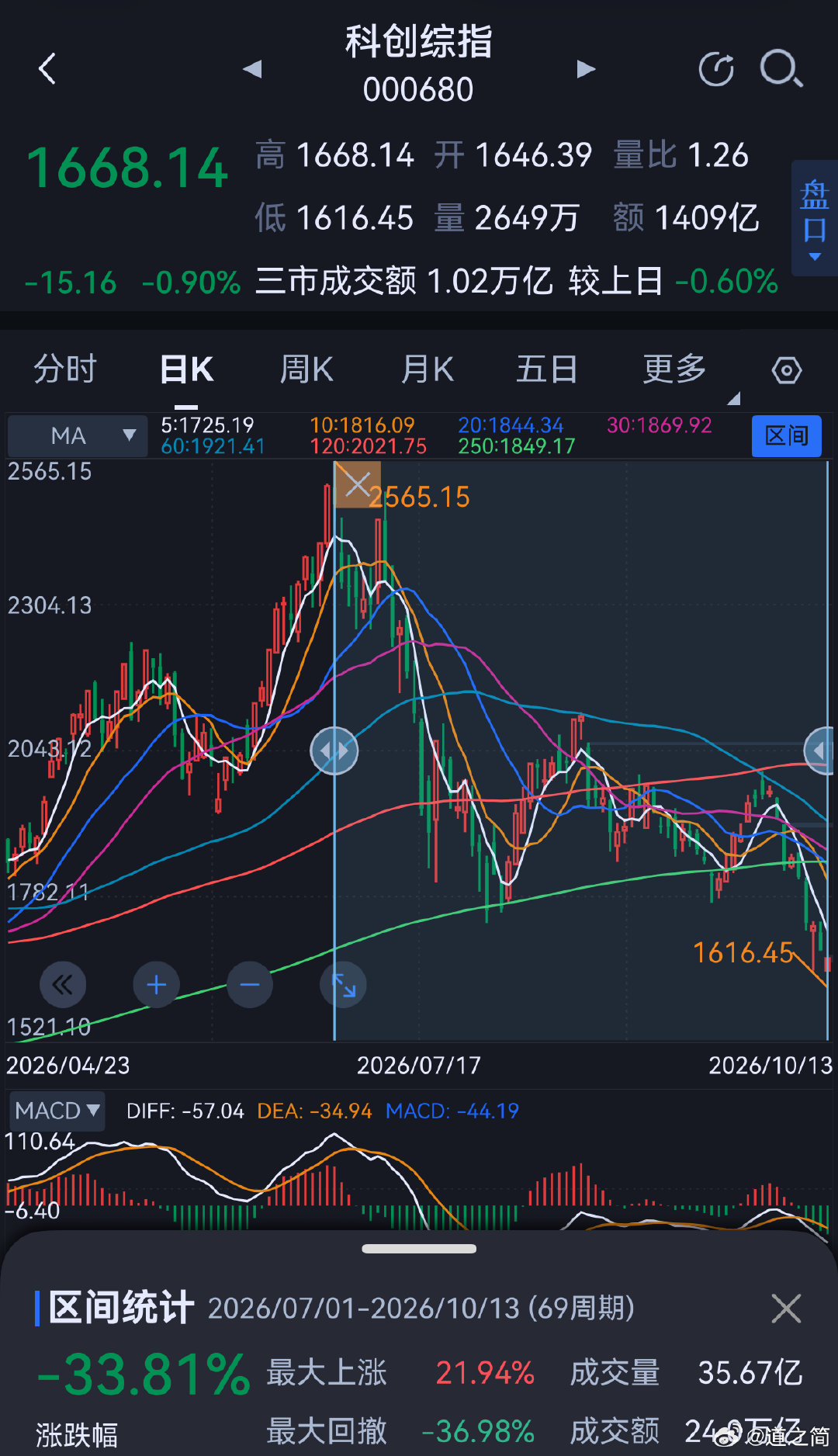Tap the interval change -33.81%
The width and height of the screenshot is (838, 1456).
coord(144,1375)
